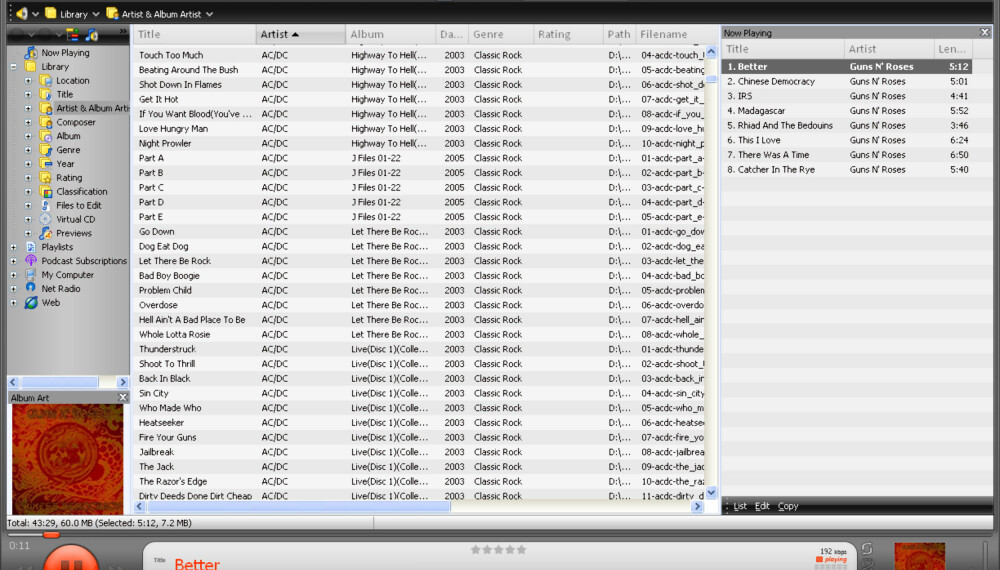Open the dropdown arrow after Library breadcrumb
This screenshot has height=570, width=1000.
[96, 14]
